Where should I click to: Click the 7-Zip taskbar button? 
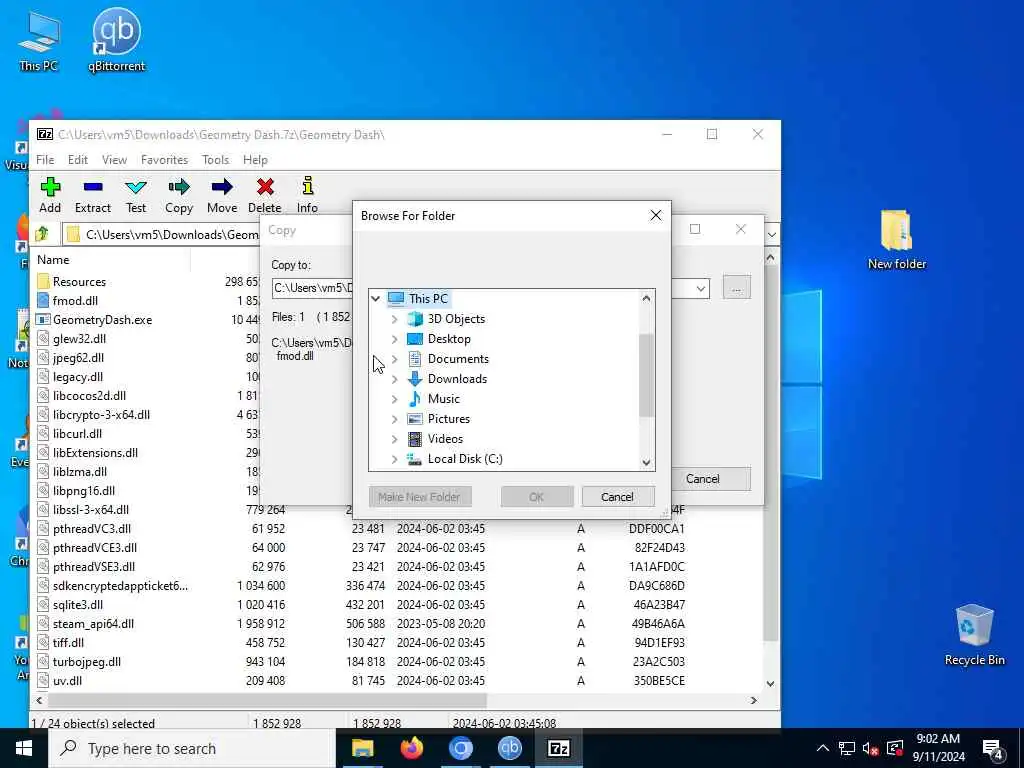pos(558,748)
